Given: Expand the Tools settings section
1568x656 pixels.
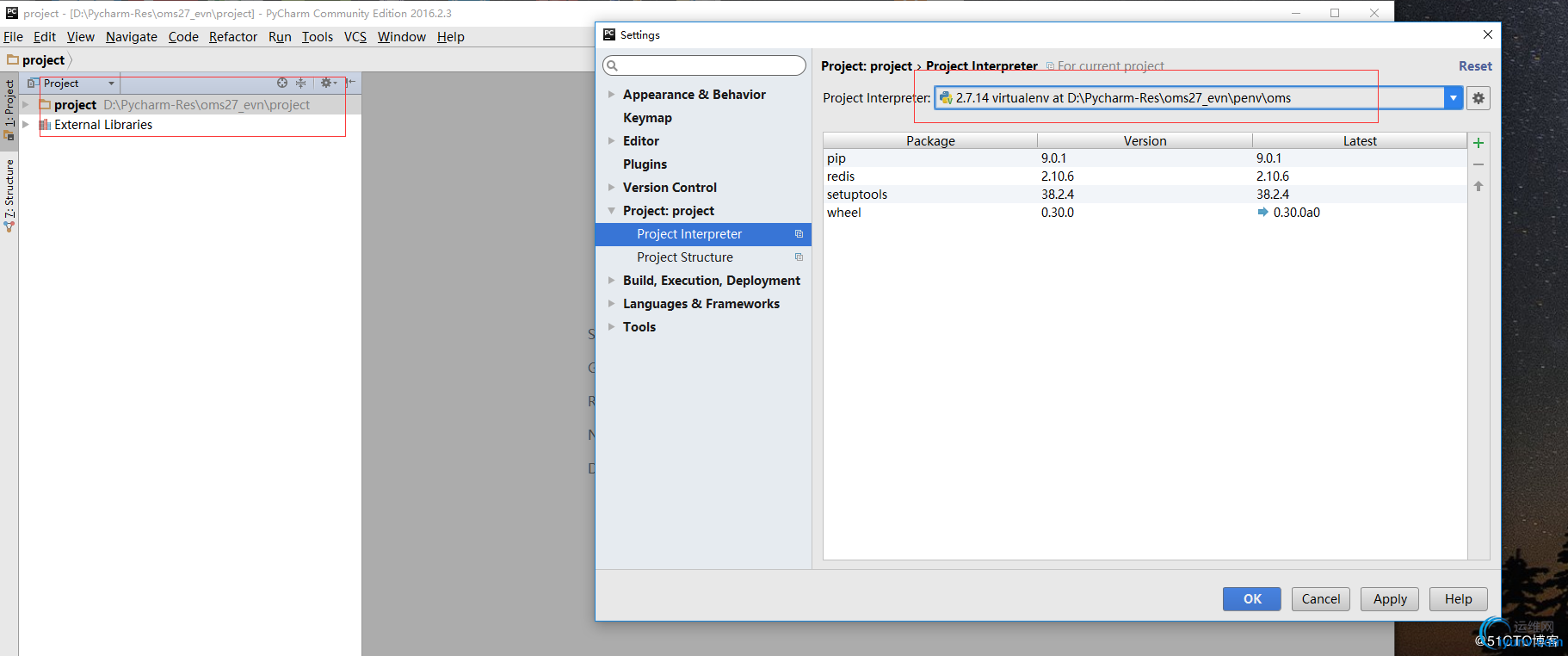Looking at the screenshot, I should click(611, 327).
